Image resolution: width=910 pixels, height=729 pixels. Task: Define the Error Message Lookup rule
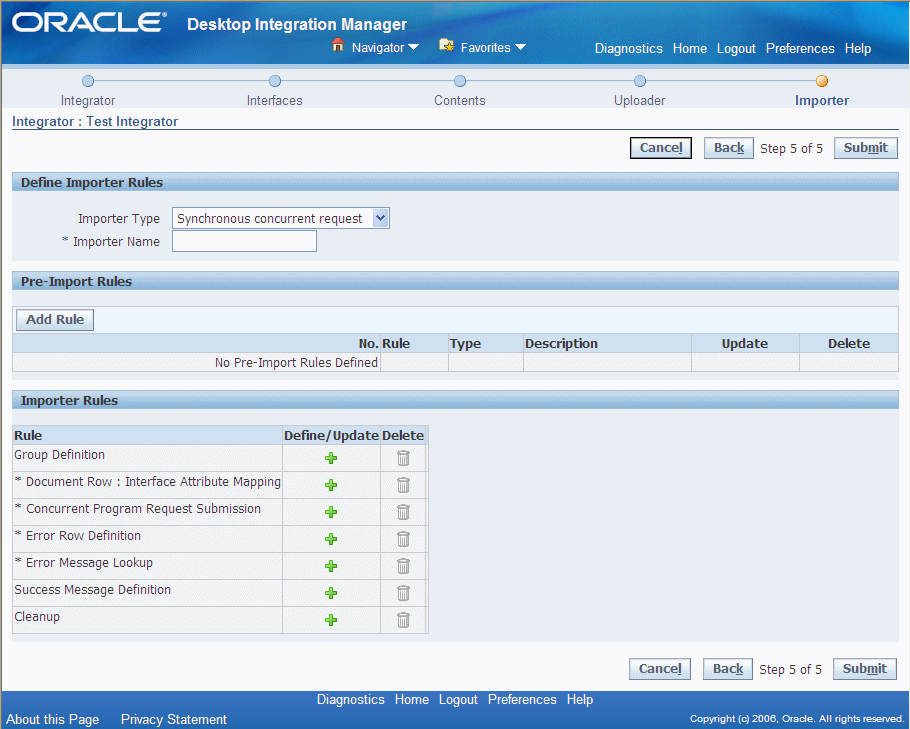331,566
